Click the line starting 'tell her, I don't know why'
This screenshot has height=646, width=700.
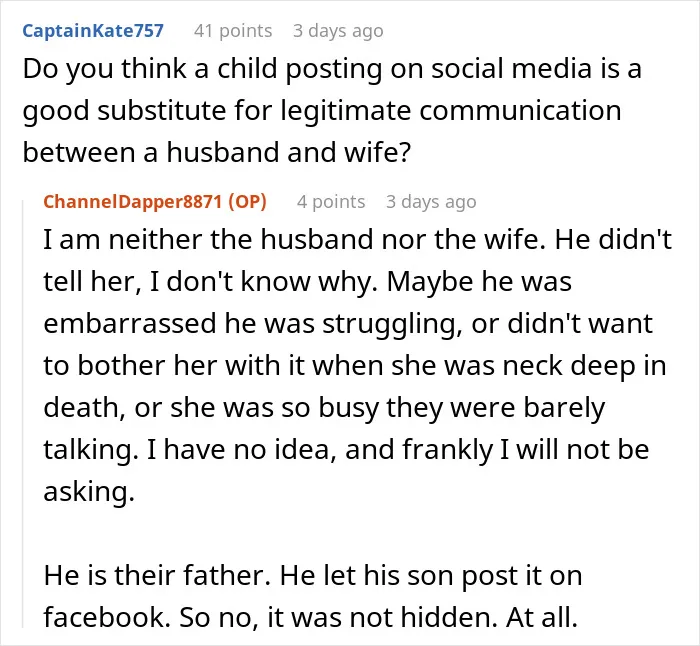(308, 282)
